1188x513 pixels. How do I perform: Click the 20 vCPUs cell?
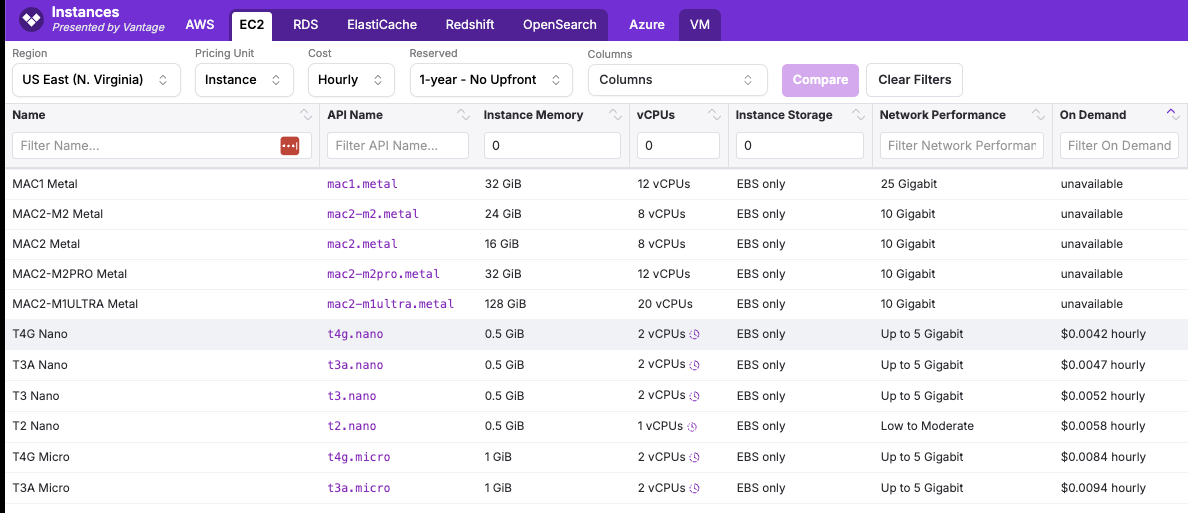pos(665,304)
